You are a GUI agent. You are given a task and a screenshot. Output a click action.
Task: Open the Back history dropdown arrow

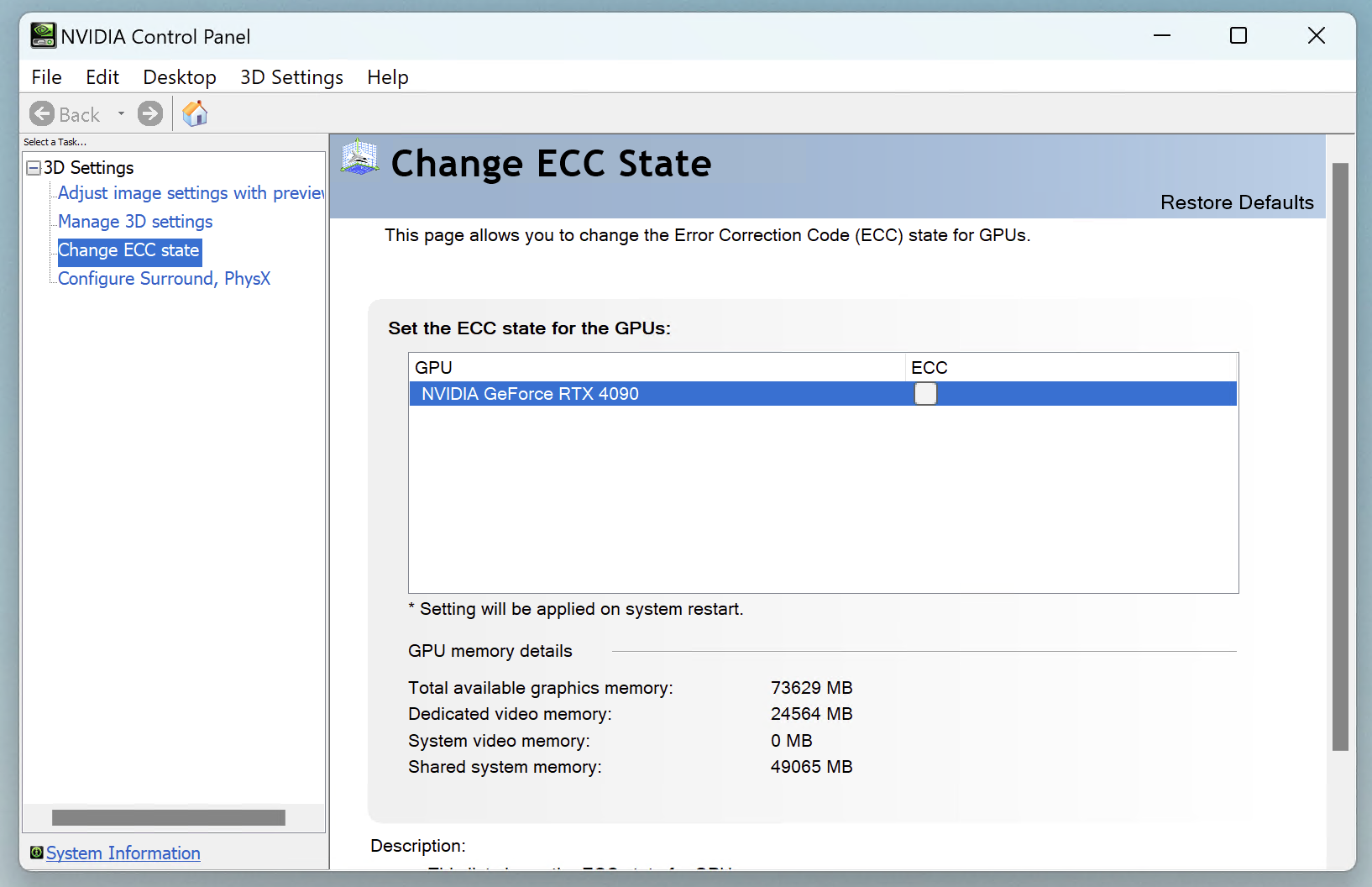[x=121, y=113]
